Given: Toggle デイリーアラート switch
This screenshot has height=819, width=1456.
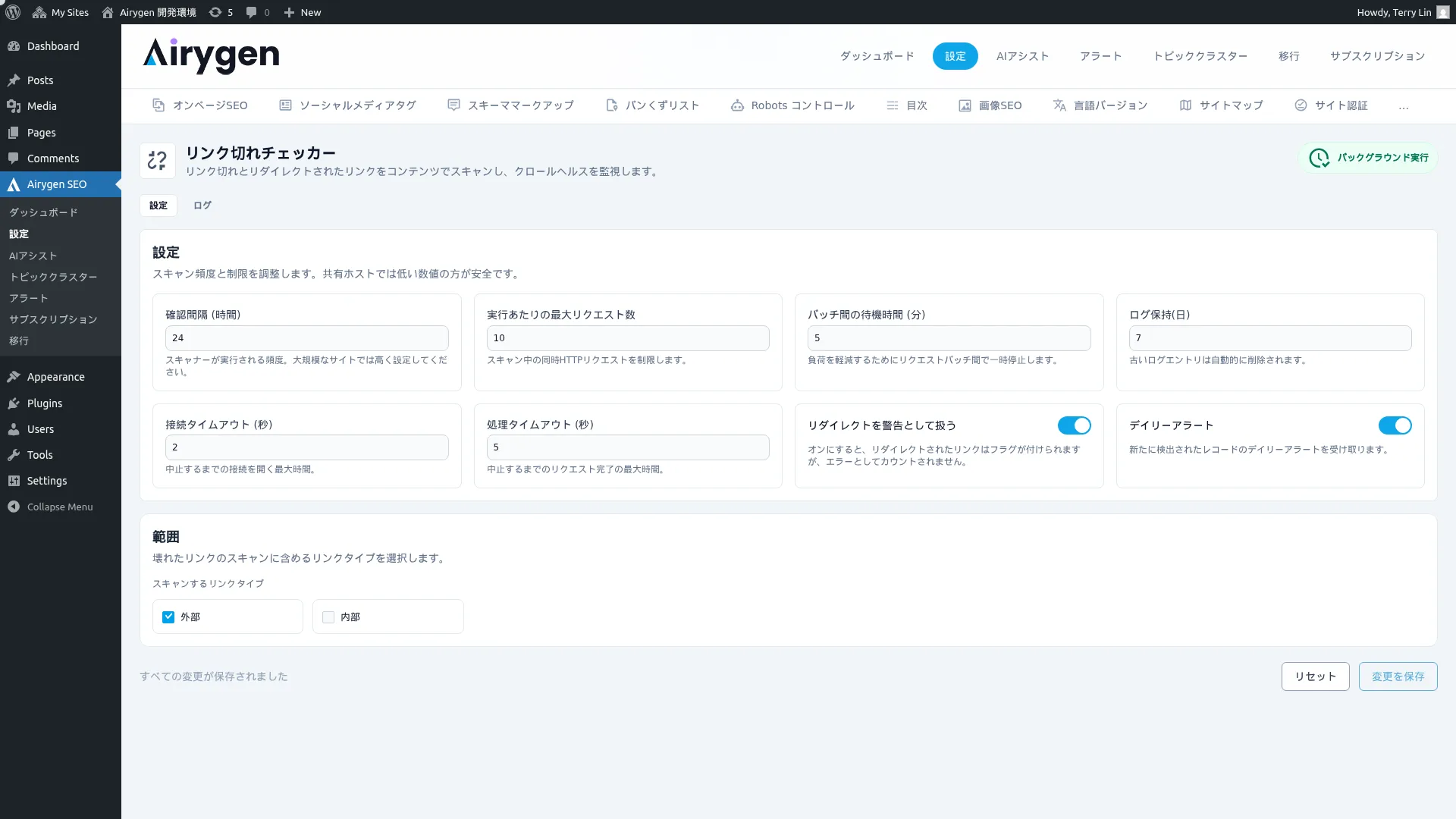Looking at the screenshot, I should tap(1395, 425).
